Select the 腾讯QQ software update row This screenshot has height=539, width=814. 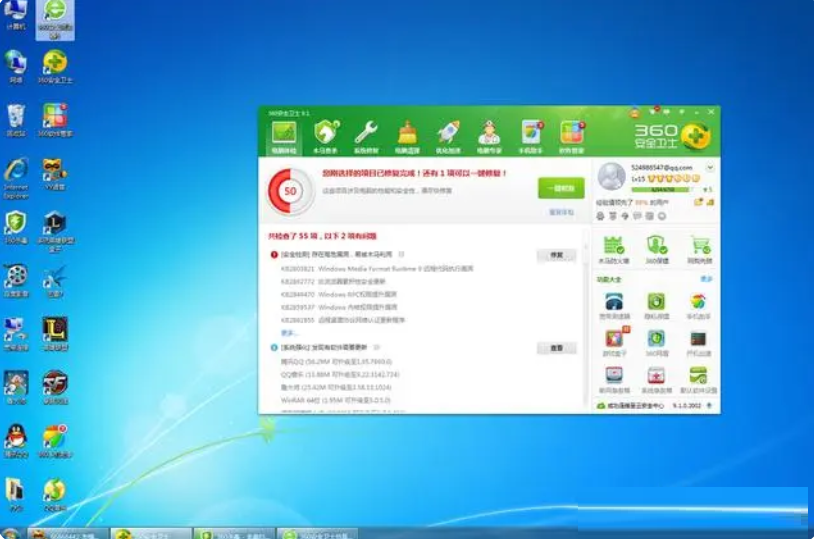(x=336, y=361)
